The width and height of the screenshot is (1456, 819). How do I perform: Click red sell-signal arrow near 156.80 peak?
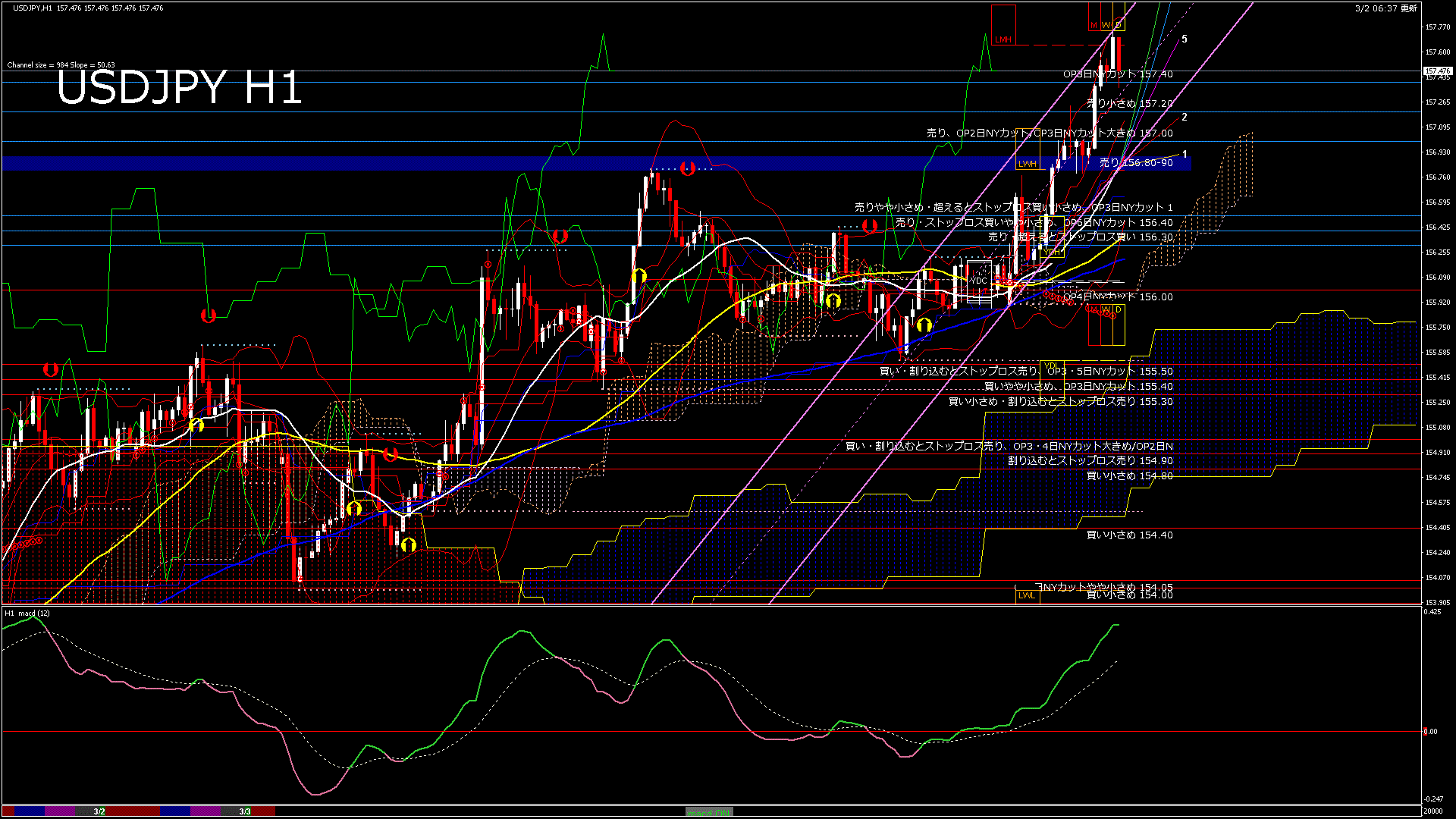(x=688, y=168)
